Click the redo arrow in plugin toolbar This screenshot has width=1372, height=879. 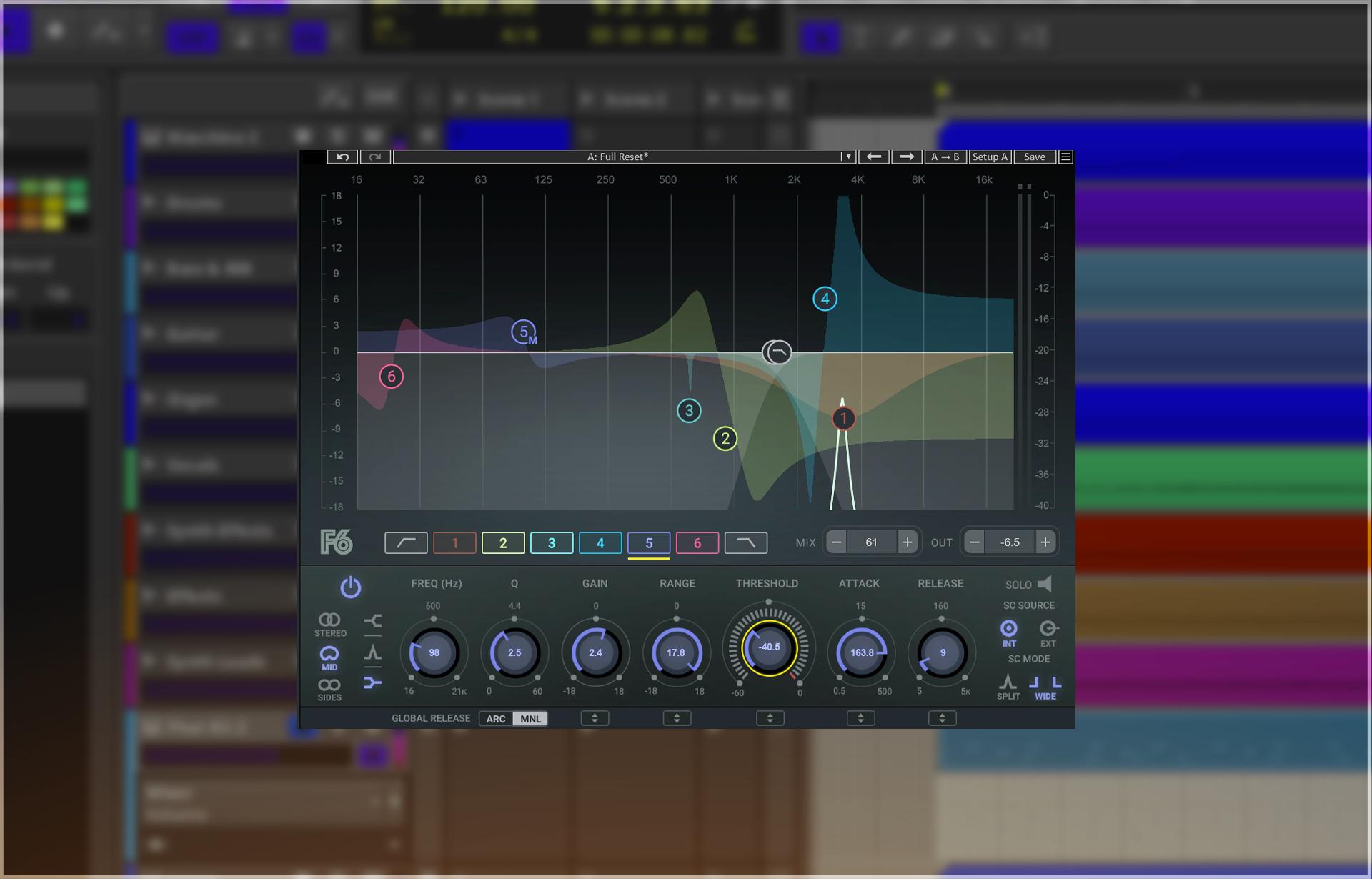[375, 157]
